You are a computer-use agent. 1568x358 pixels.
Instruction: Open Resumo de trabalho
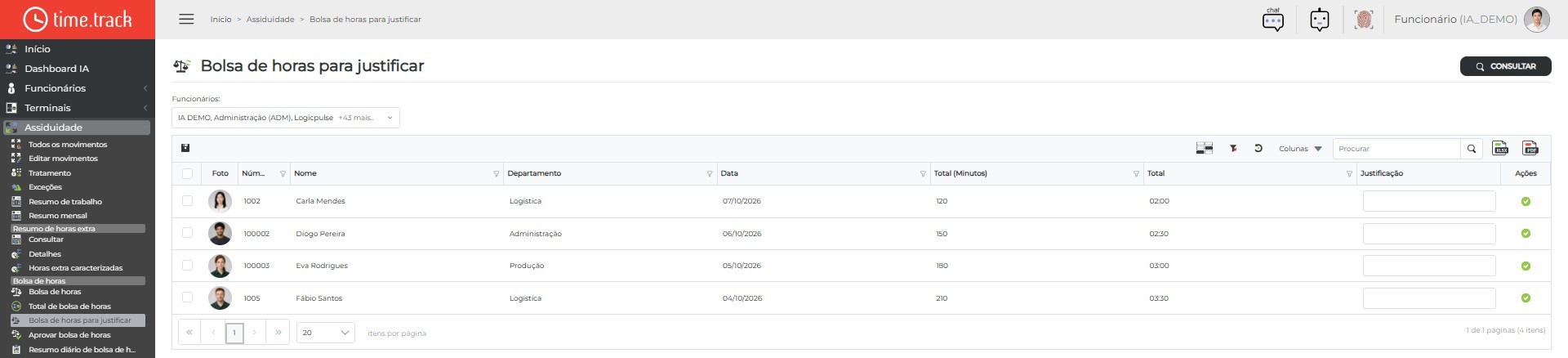tap(65, 202)
